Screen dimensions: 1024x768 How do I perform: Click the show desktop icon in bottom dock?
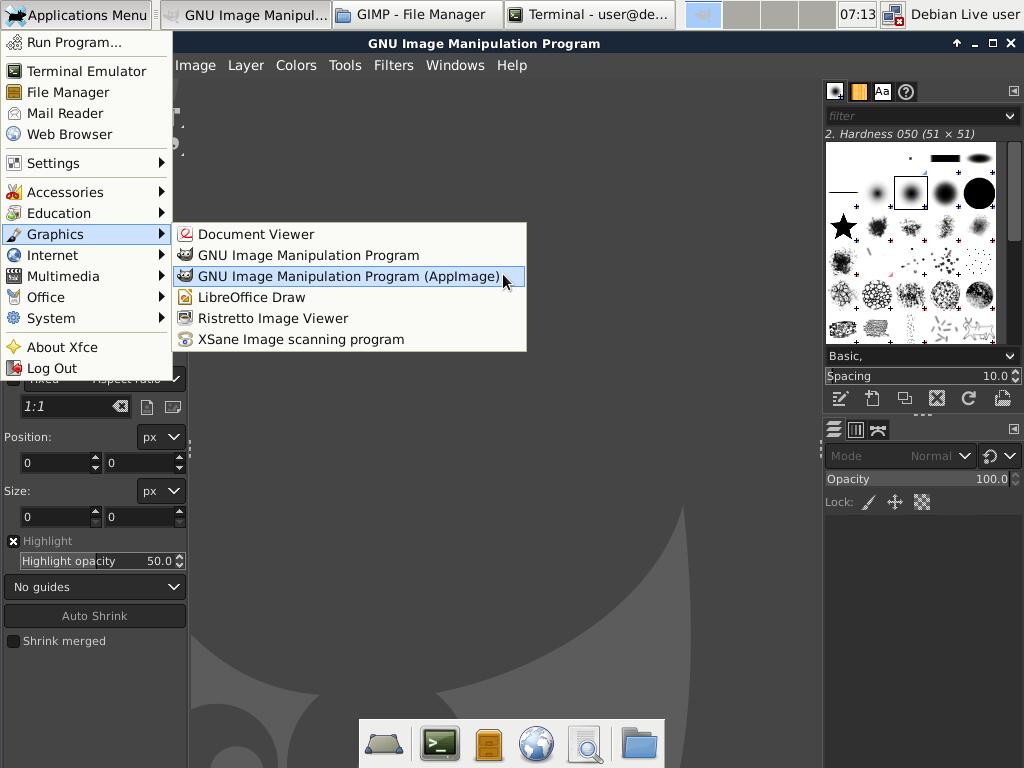(x=383, y=744)
